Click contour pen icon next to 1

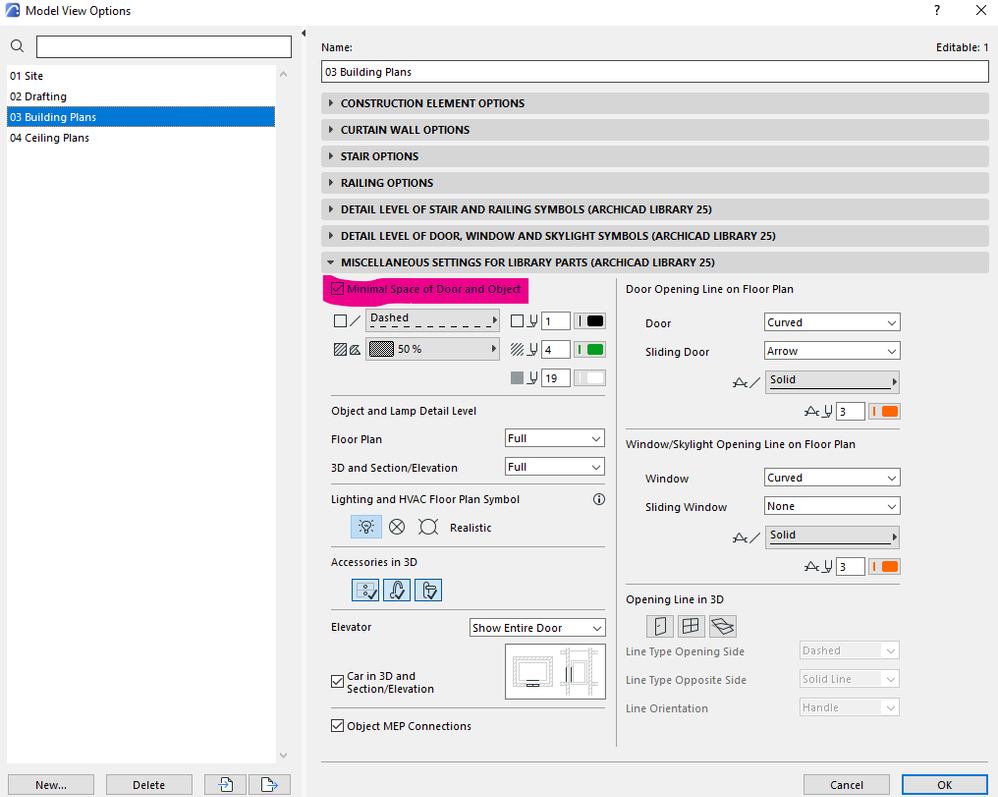pyautogui.click(x=524, y=321)
